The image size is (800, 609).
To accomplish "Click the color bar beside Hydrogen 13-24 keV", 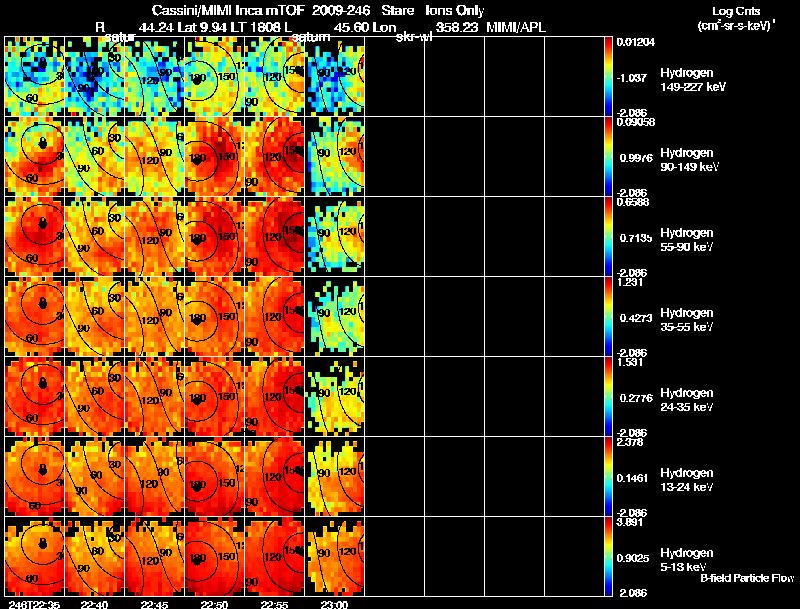I will click(608, 477).
